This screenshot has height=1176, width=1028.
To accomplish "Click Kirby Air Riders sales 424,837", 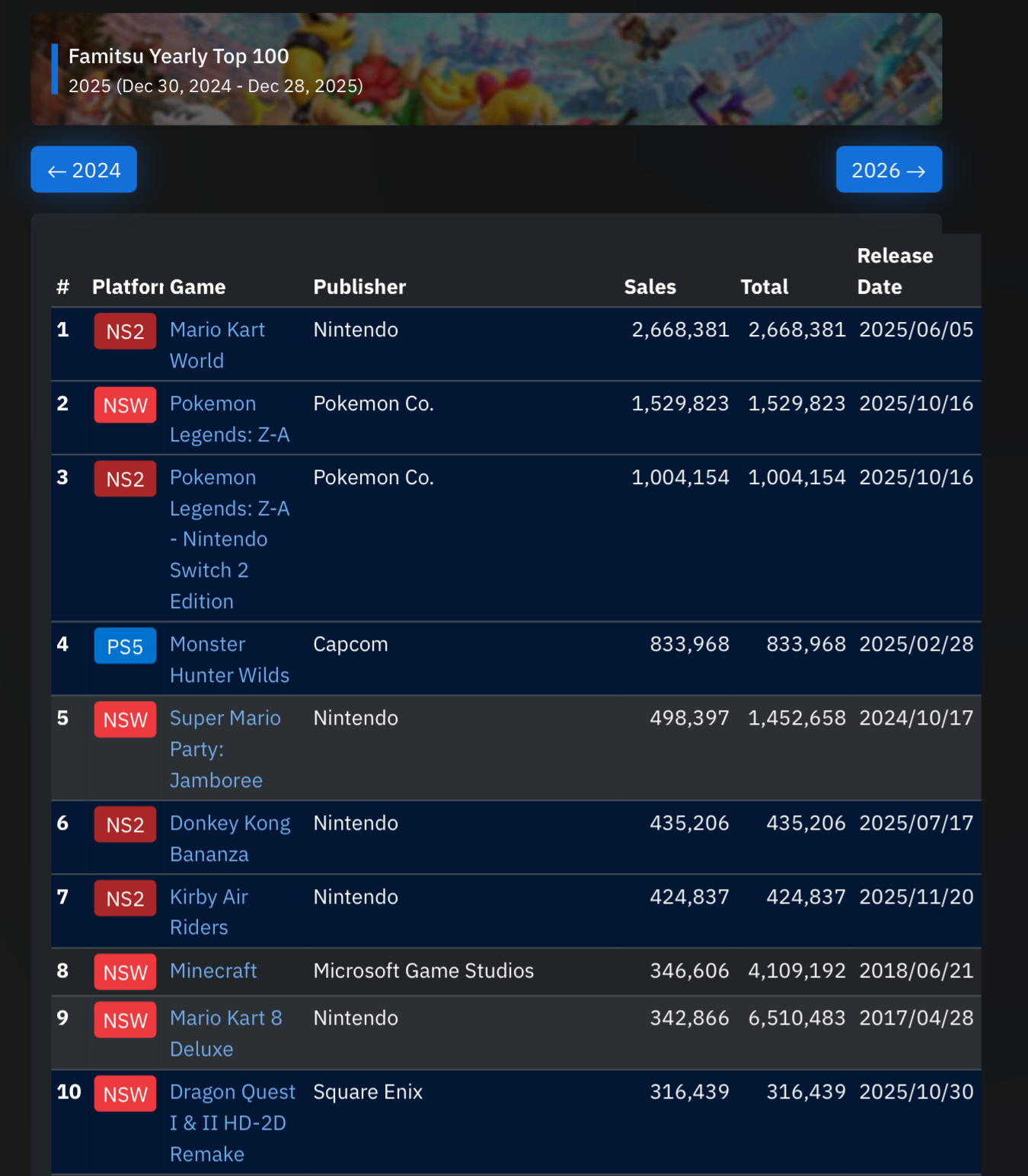I will [689, 897].
